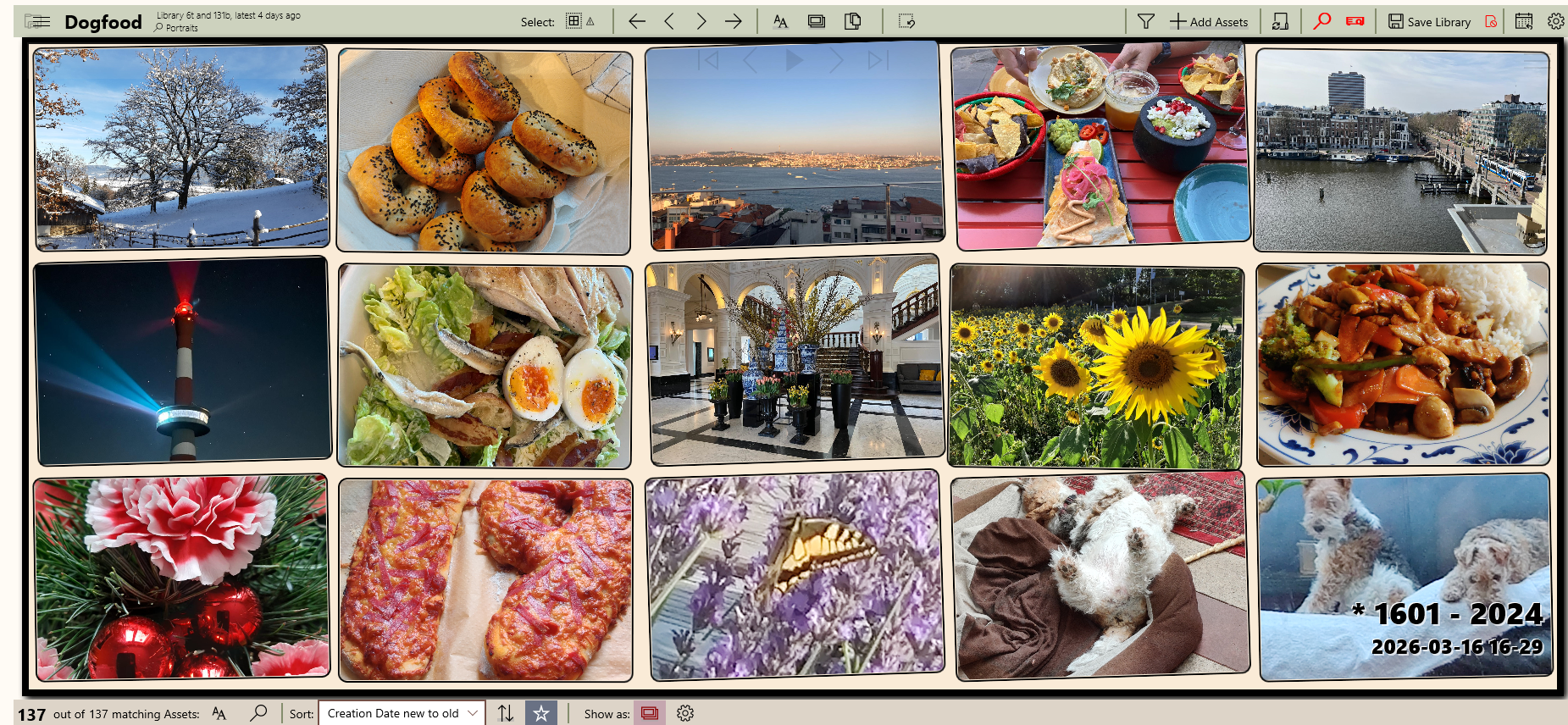1568x725 pixels.
Task: Open the calendar icon in top toolbar
Action: (1523, 21)
